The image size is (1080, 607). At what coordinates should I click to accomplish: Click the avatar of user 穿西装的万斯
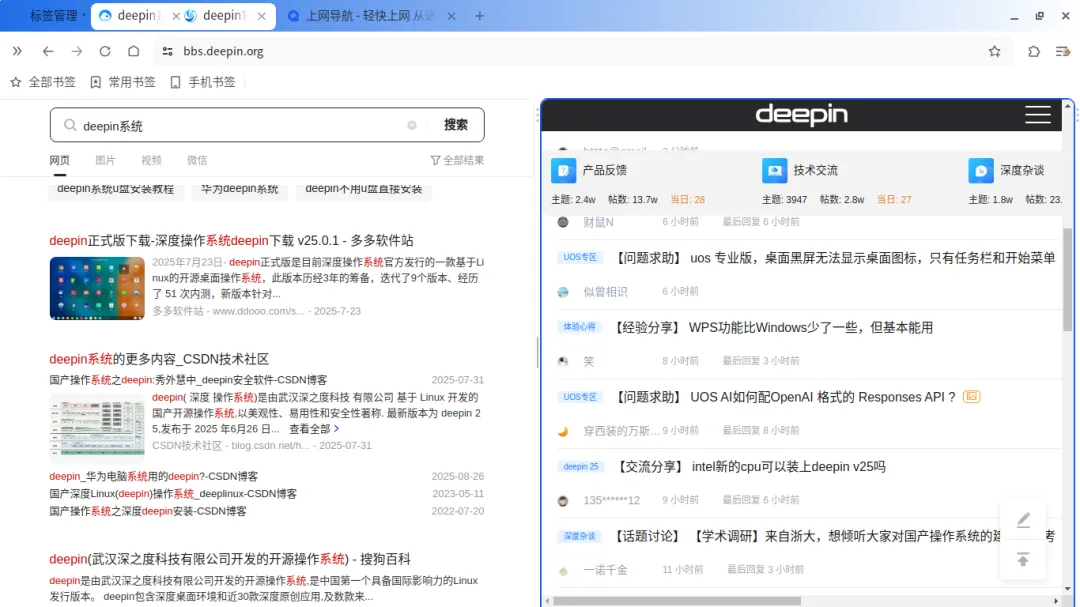point(563,431)
